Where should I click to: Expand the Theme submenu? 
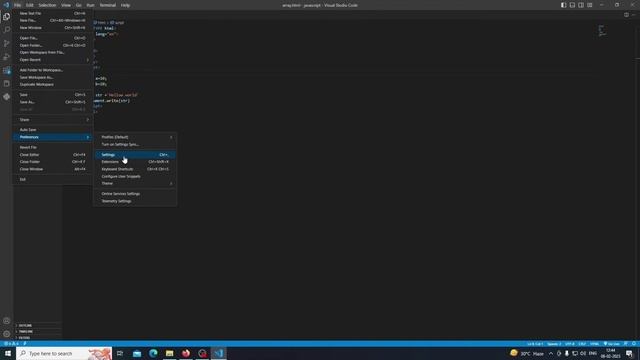tap(136, 183)
